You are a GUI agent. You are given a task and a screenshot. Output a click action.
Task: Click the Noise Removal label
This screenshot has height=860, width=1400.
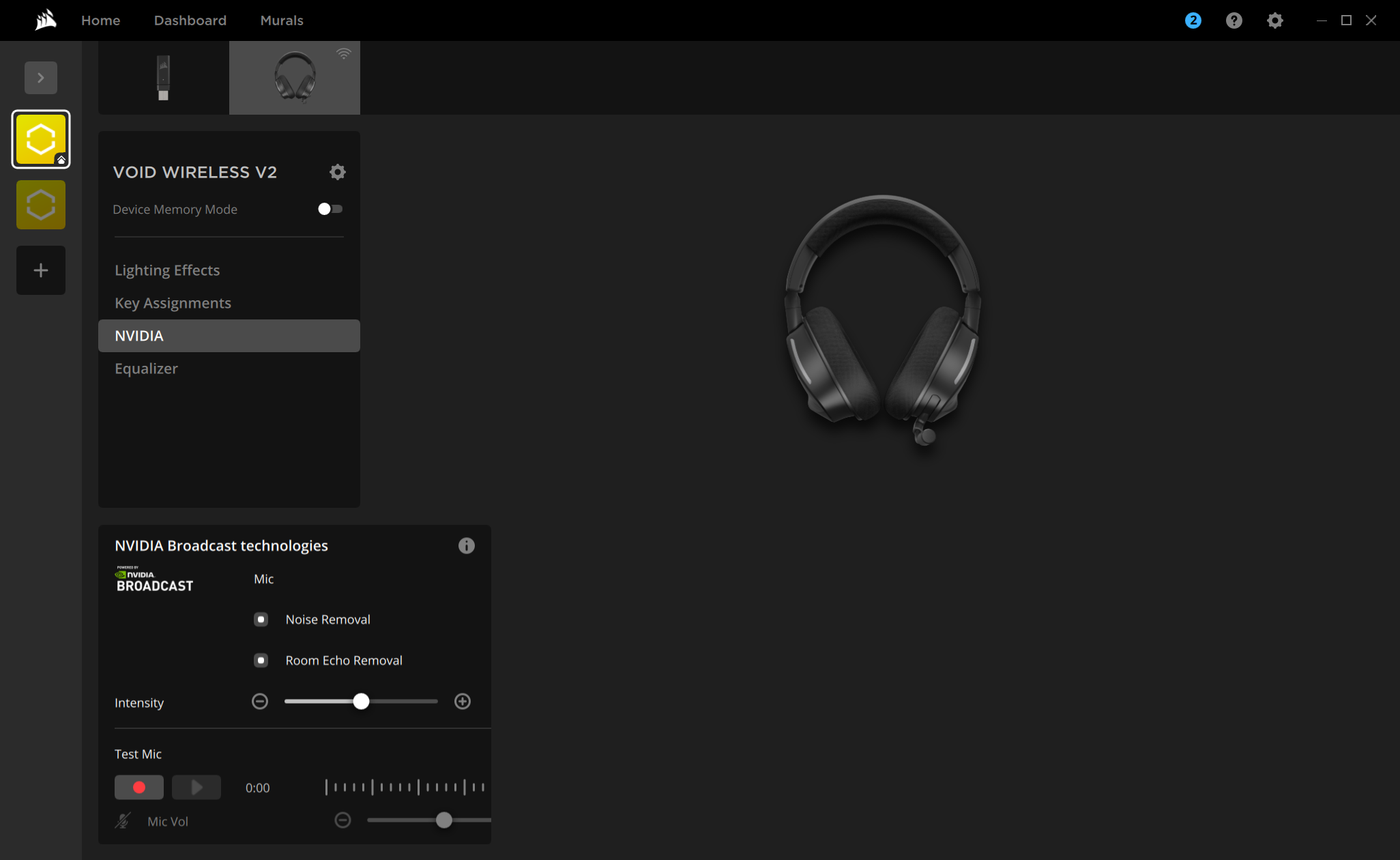pyautogui.click(x=328, y=619)
